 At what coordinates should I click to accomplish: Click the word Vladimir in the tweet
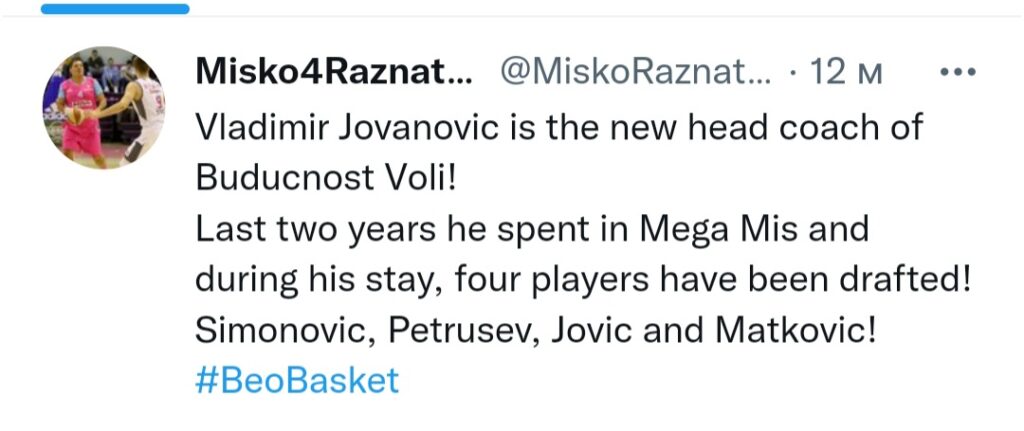(261, 126)
